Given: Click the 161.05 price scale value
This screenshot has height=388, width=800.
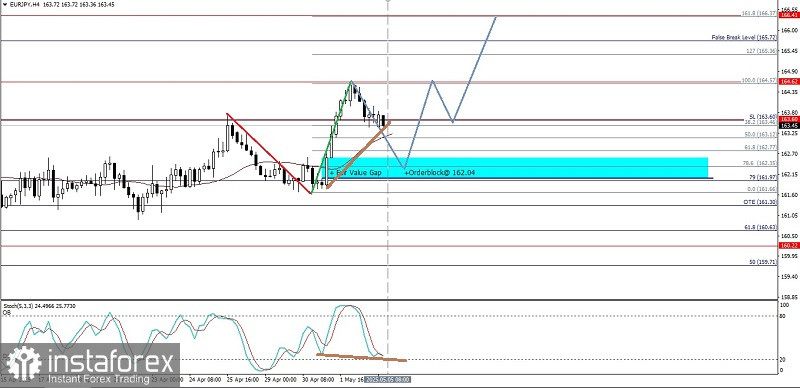Looking at the screenshot, I should pos(789,215).
